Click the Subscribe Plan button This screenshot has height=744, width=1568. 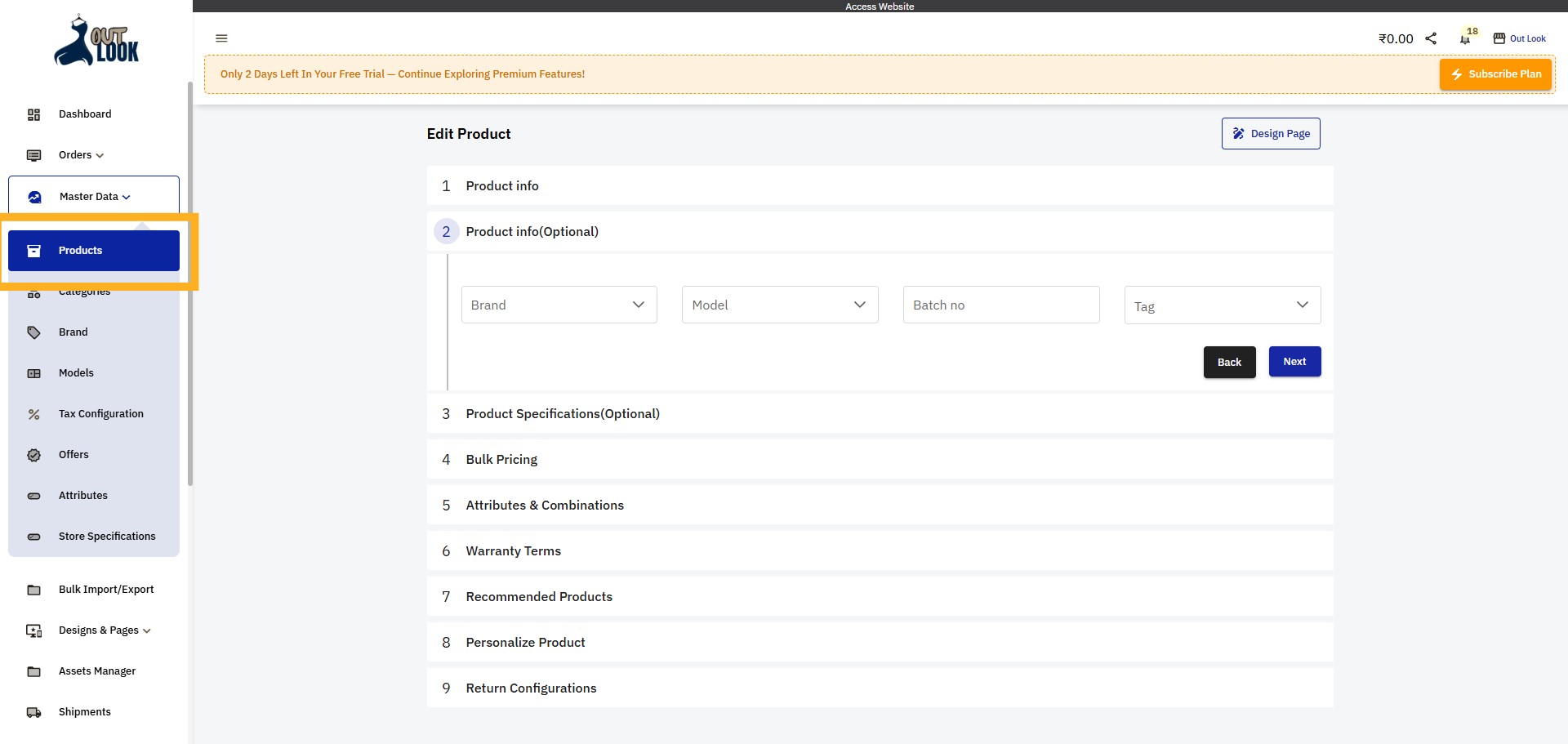pos(1495,74)
